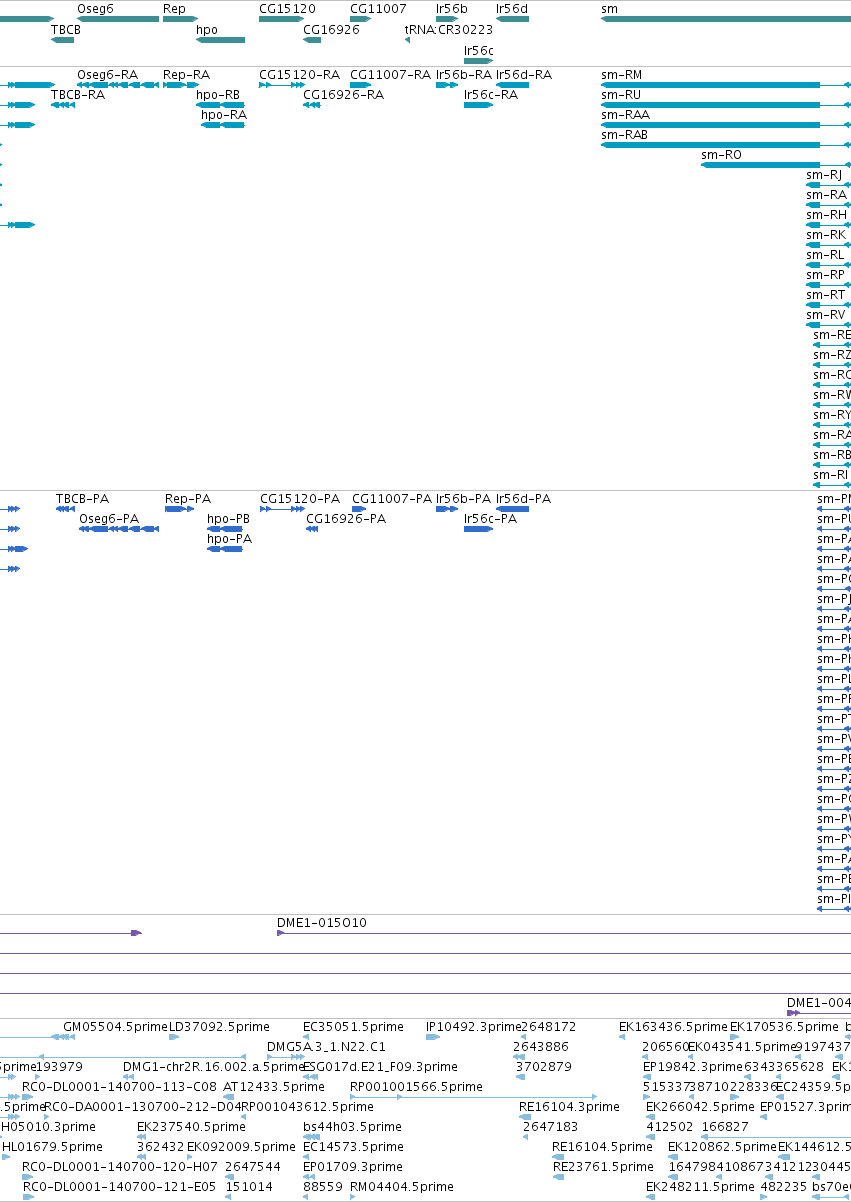Select the RE16104.3prime EST label
The width and height of the screenshot is (851, 1202).
pyautogui.click(x=570, y=1106)
